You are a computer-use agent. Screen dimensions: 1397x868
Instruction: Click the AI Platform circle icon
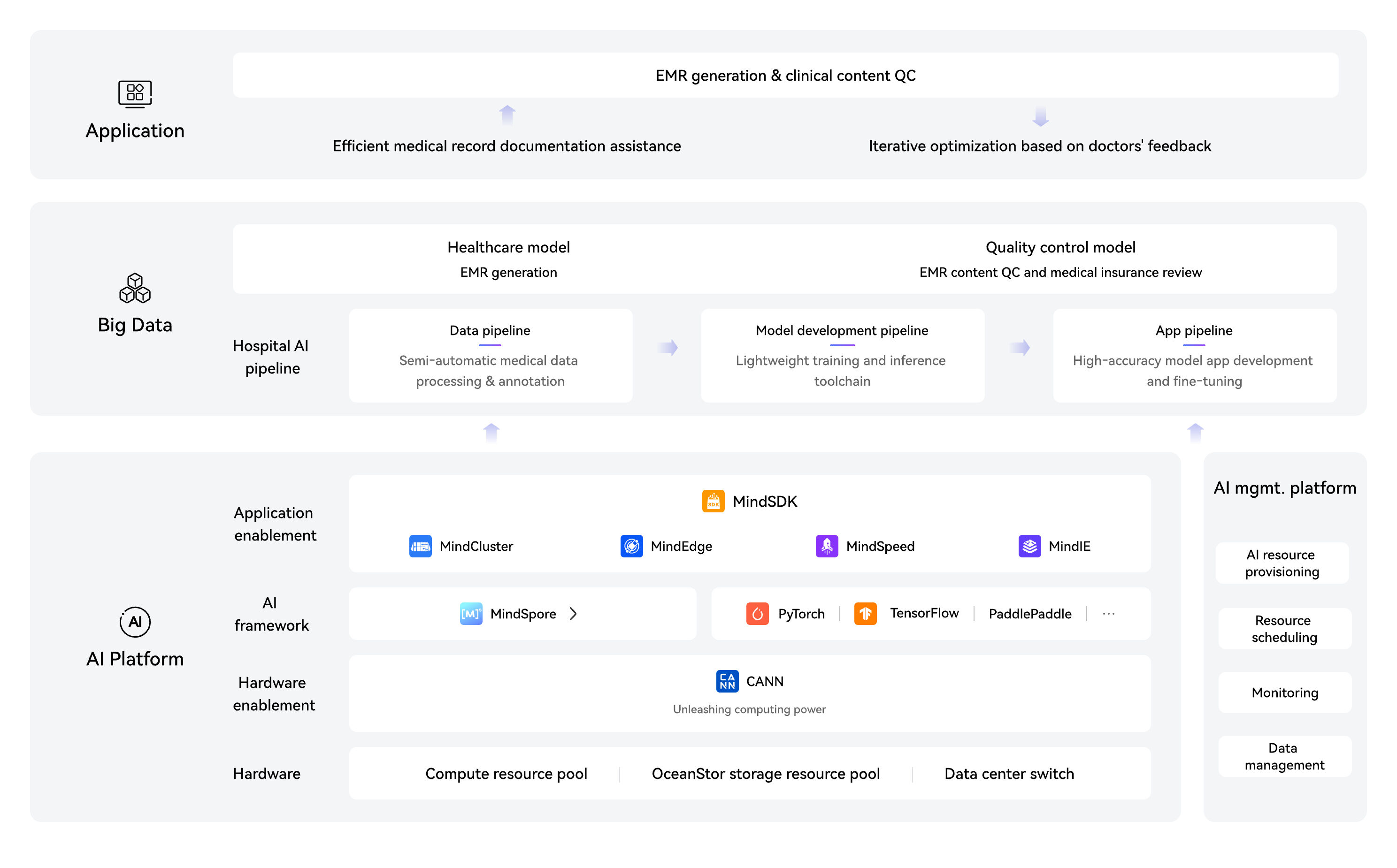click(x=135, y=622)
